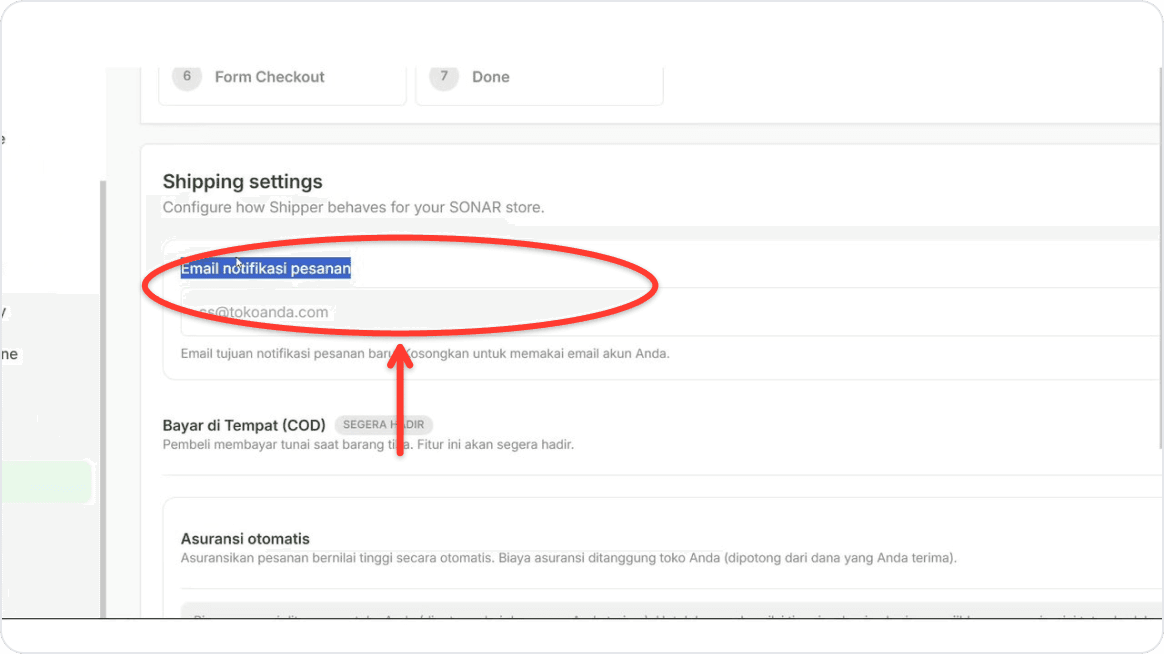Click step number 6 circle
Screen dimensions: 1164x654
point(187,76)
